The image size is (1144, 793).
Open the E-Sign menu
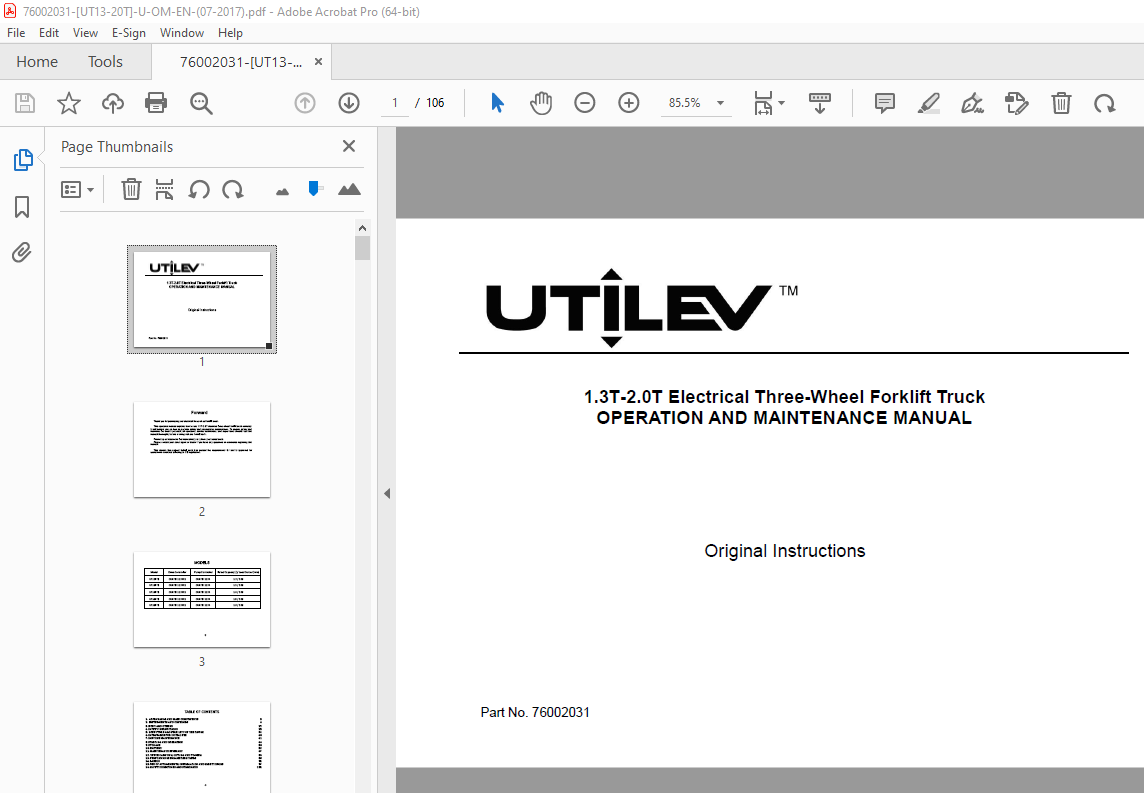pos(128,33)
